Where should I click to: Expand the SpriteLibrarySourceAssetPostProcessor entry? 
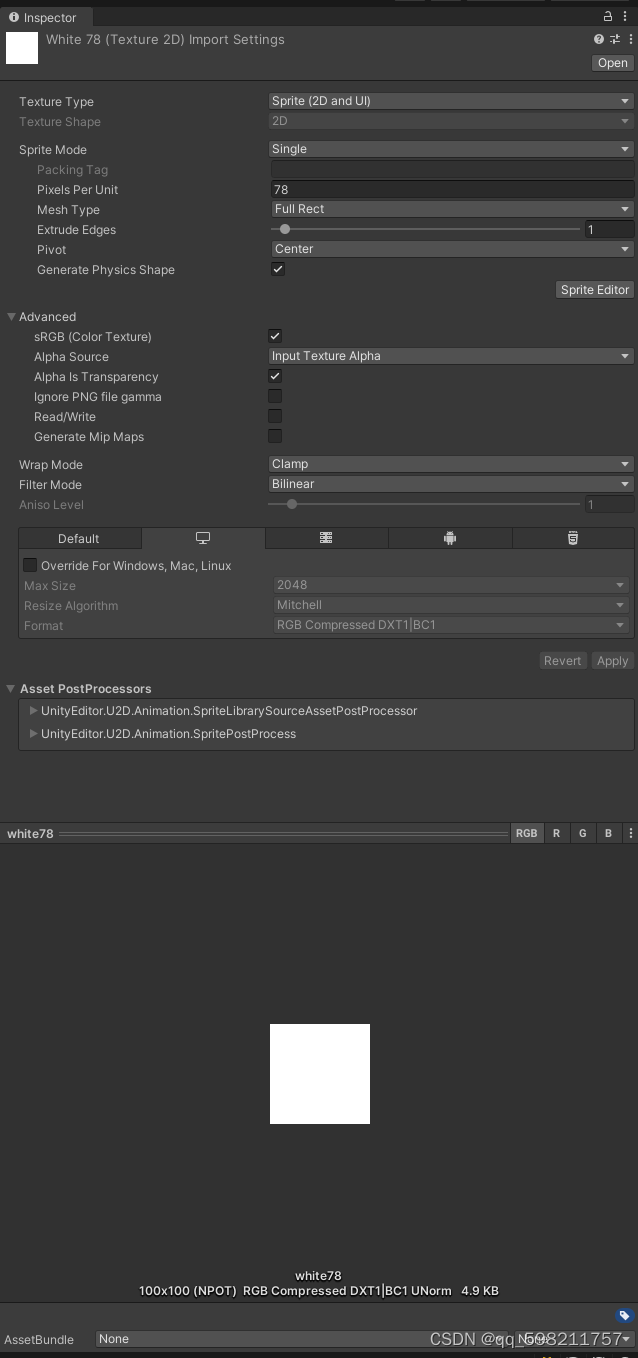point(33,711)
